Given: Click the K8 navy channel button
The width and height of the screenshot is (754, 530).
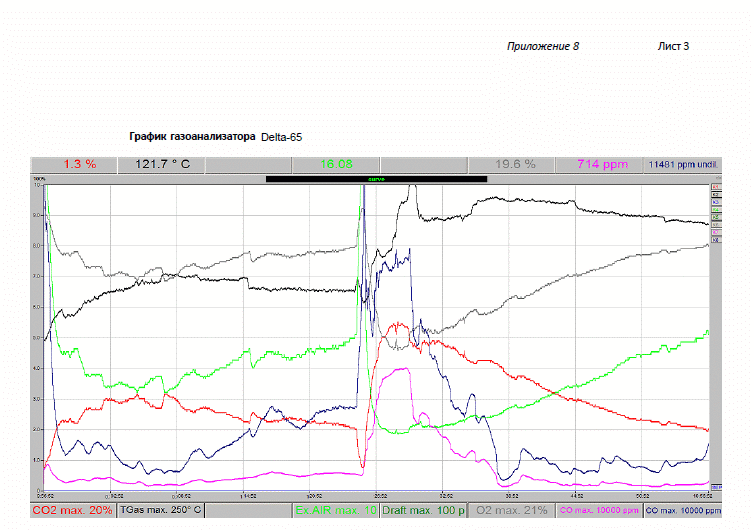Looking at the screenshot, I should tap(715, 240).
